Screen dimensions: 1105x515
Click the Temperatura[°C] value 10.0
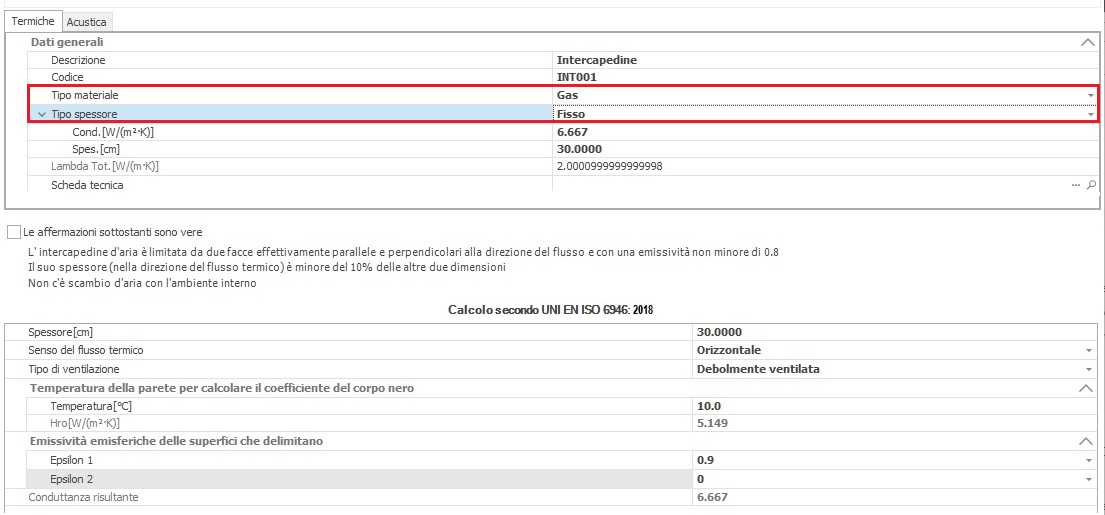(x=708, y=406)
